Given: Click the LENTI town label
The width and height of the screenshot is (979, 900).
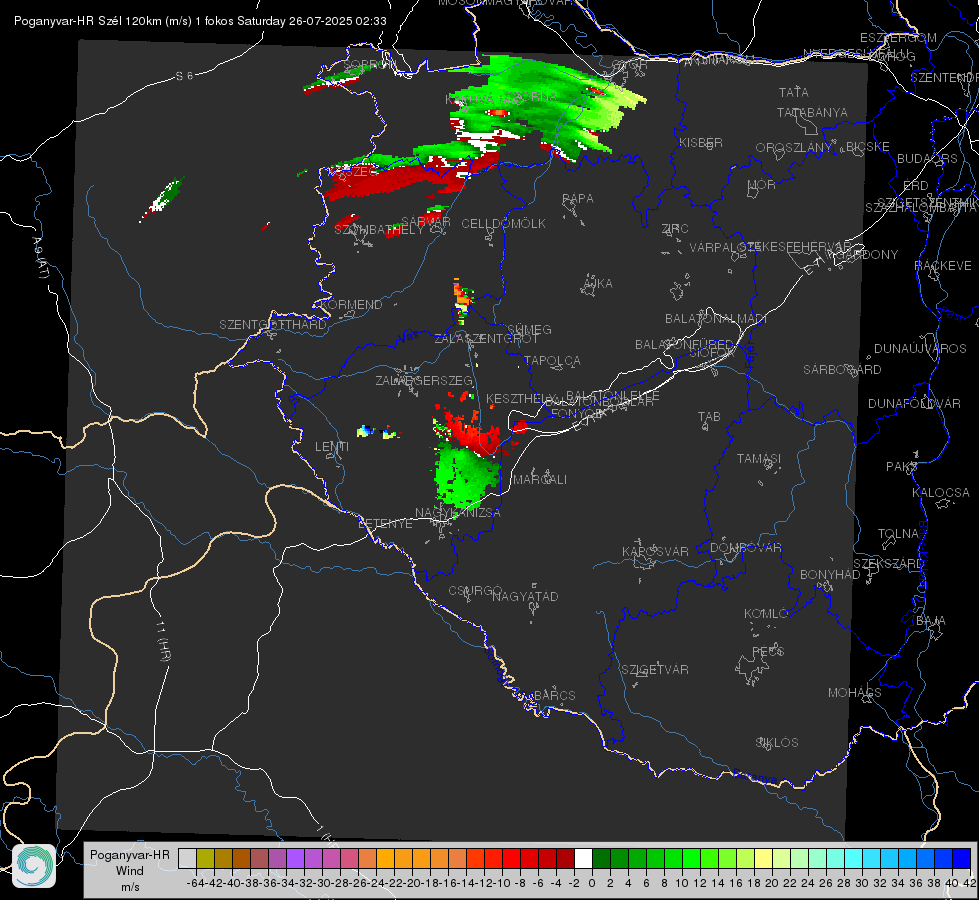Looking at the screenshot, I should (332, 447).
